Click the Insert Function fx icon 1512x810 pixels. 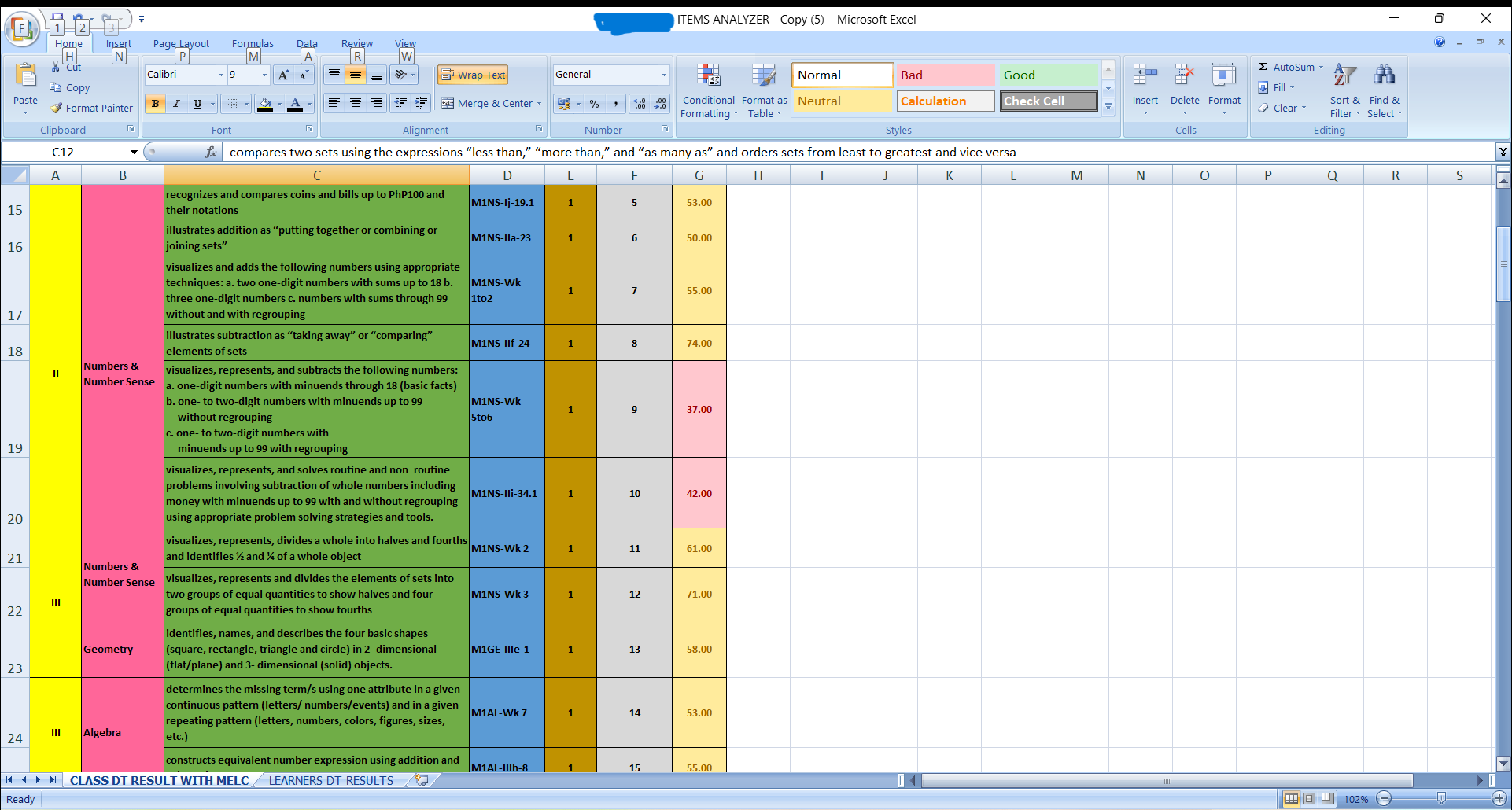[211, 152]
